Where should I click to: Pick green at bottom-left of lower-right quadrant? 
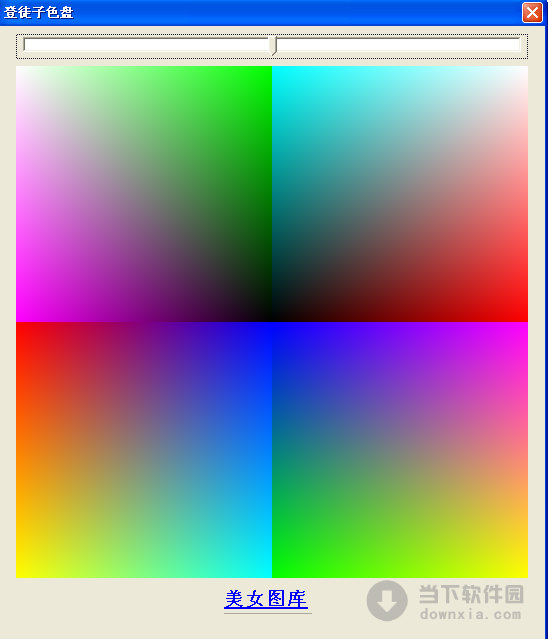point(275,575)
